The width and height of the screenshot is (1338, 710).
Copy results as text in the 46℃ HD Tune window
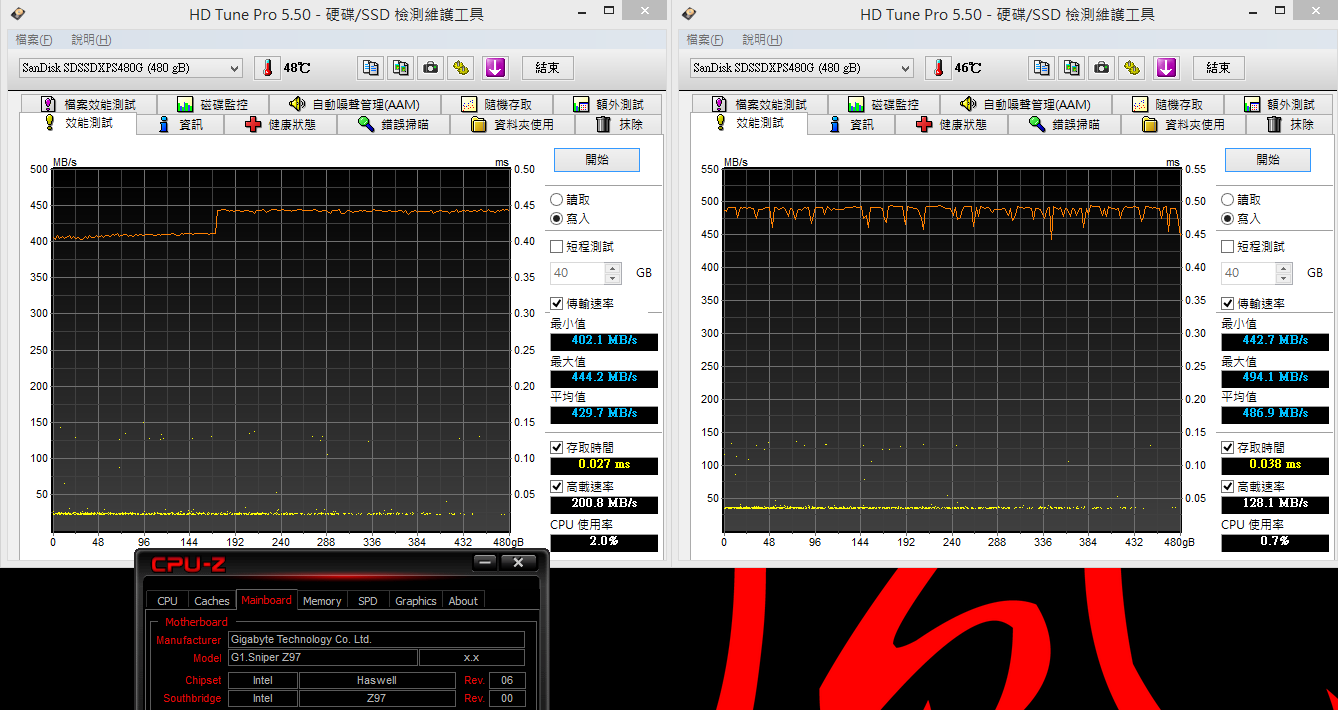click(x=1042, y=68)
